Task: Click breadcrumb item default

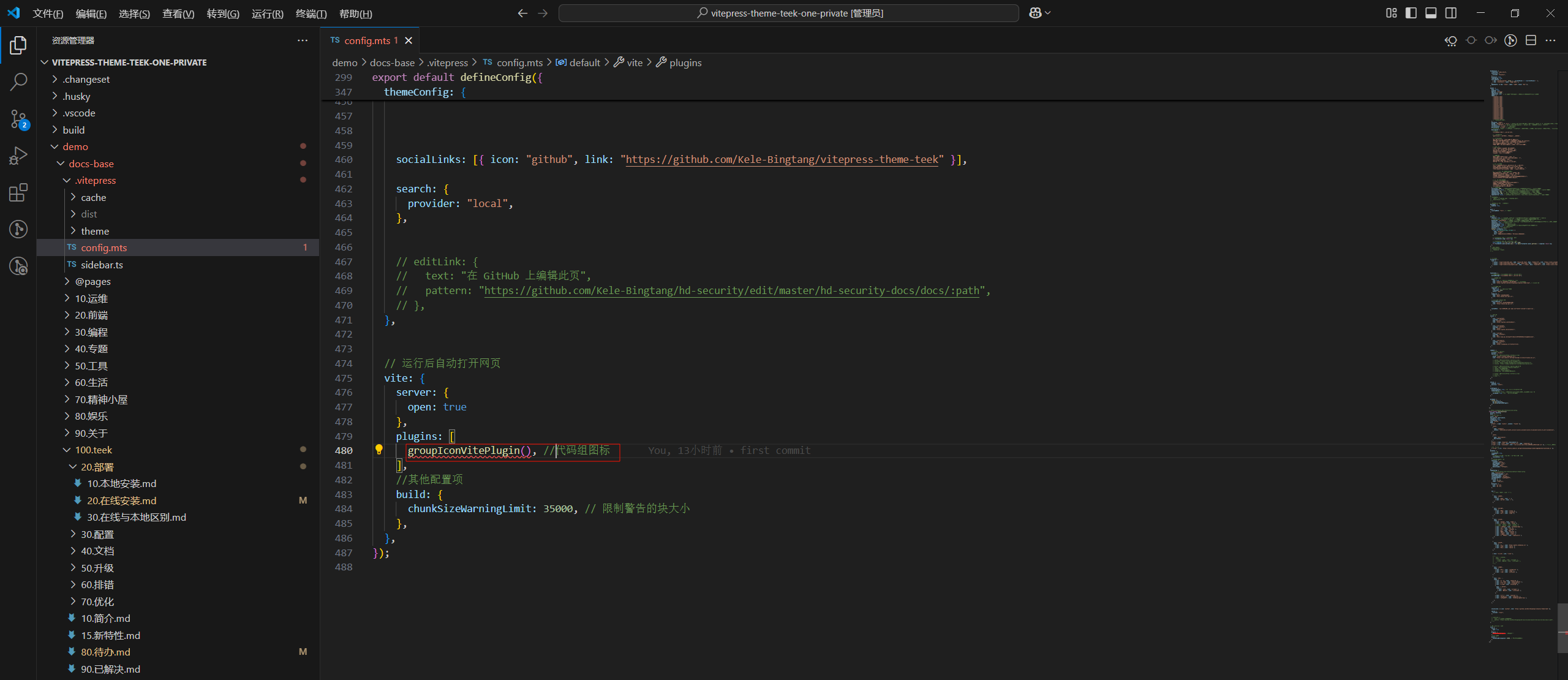Action: (578, 62)
